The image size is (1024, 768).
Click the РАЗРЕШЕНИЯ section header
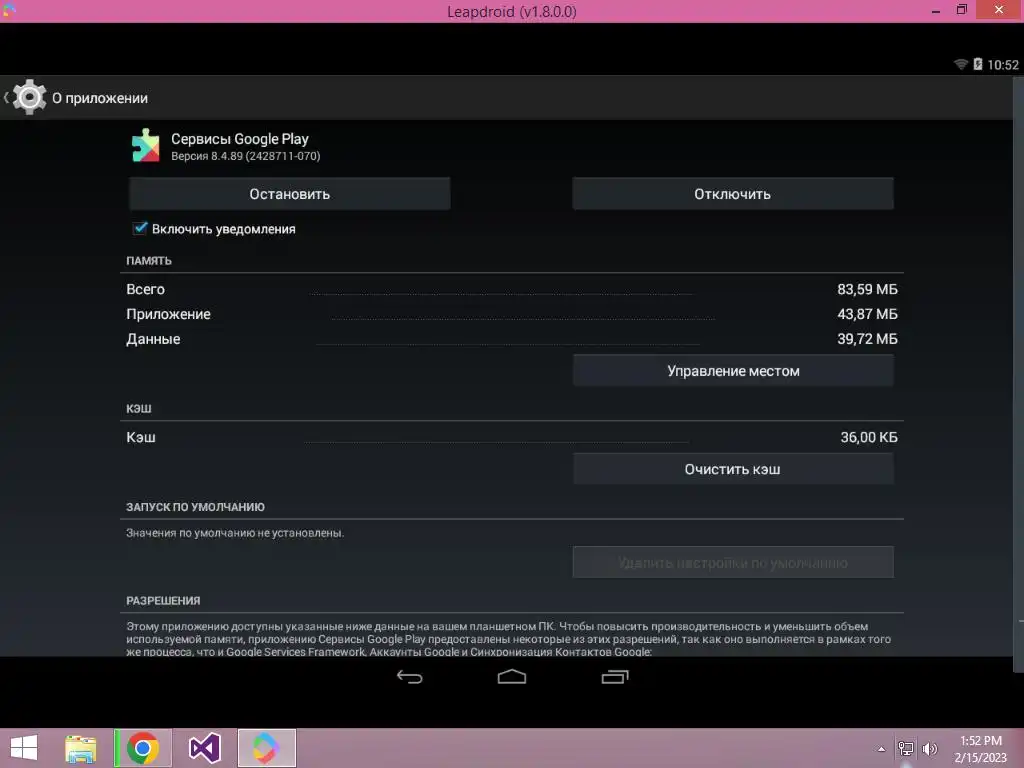[163, 600]
